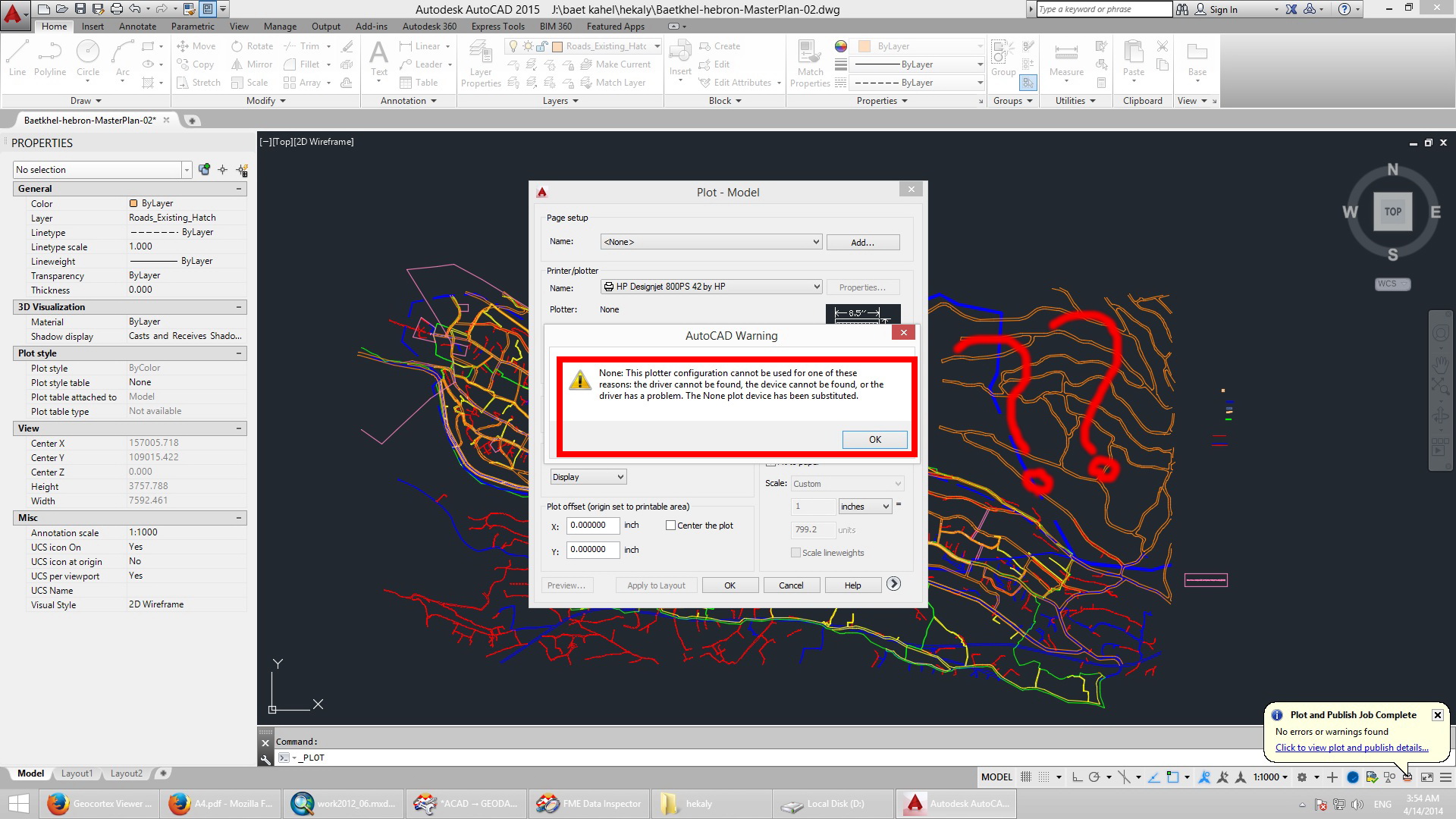Open the Printer/plotter Name dropdown

711,287
